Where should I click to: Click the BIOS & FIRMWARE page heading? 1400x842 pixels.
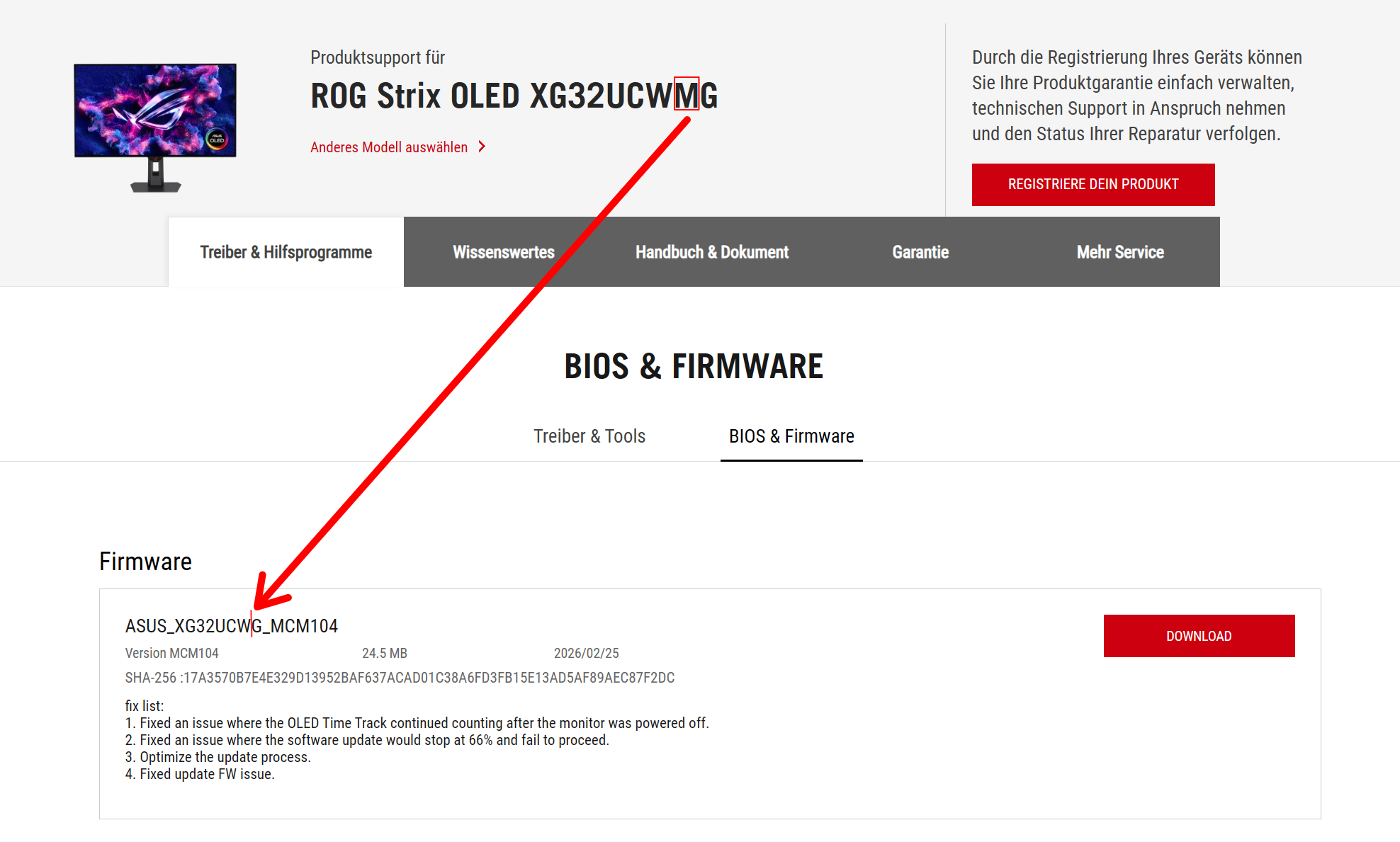(693, 366)
